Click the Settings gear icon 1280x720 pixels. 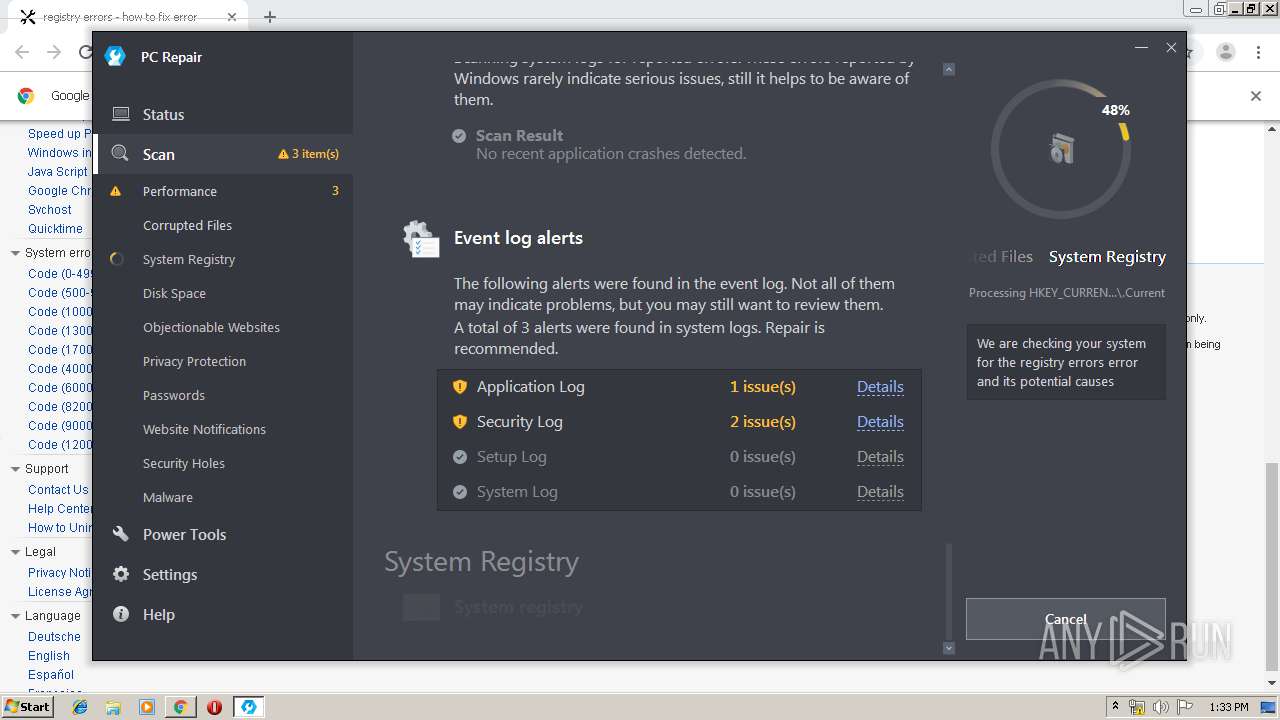coord(121,574)
